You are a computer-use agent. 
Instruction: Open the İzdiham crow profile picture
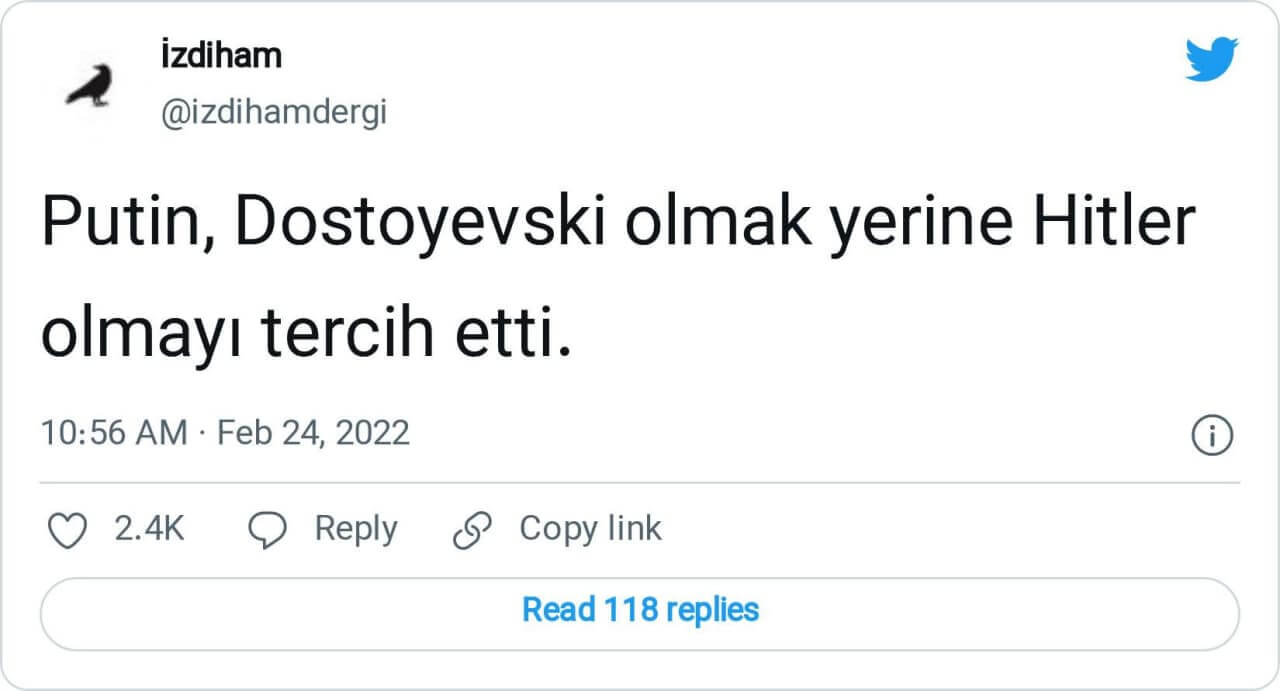89,85
